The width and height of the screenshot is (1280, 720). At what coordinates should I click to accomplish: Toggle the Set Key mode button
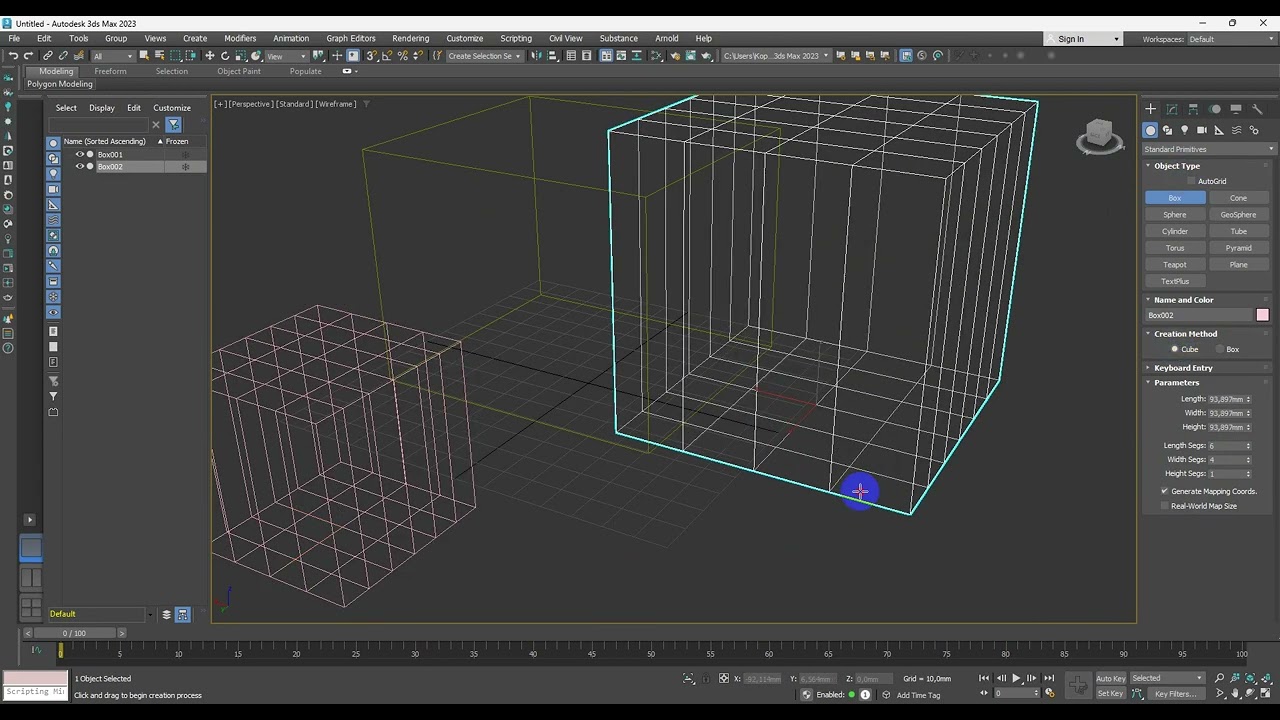coord(1111,693)
